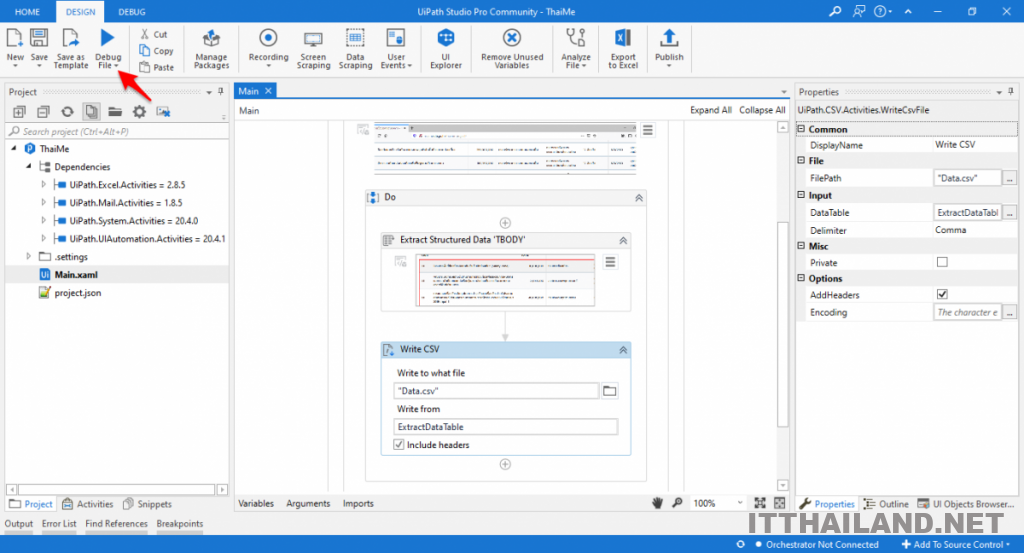Click the Save icon in the ribbon
This screenshot has height=553, width=1024.
[x=39, y=38]
